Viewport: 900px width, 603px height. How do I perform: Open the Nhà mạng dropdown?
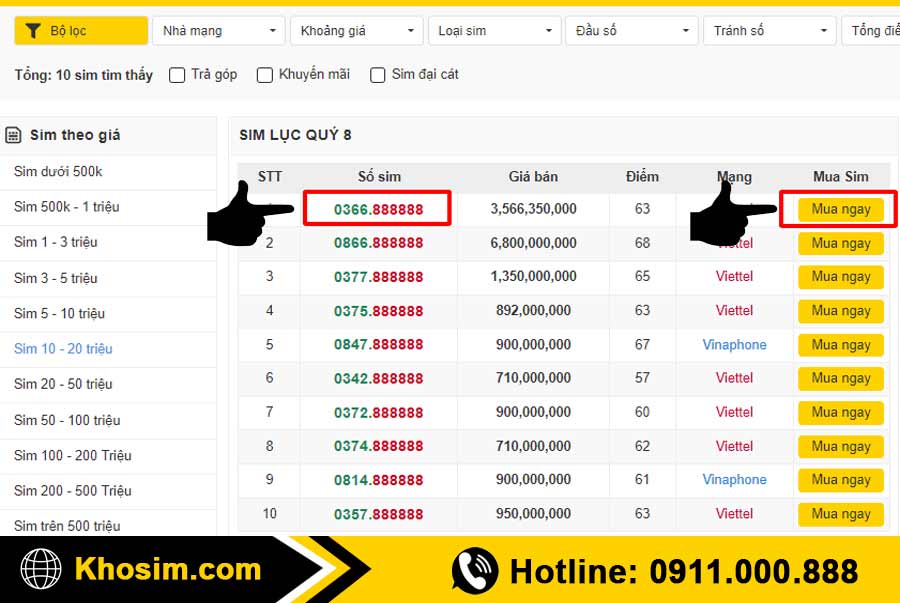tap(218, 31)
